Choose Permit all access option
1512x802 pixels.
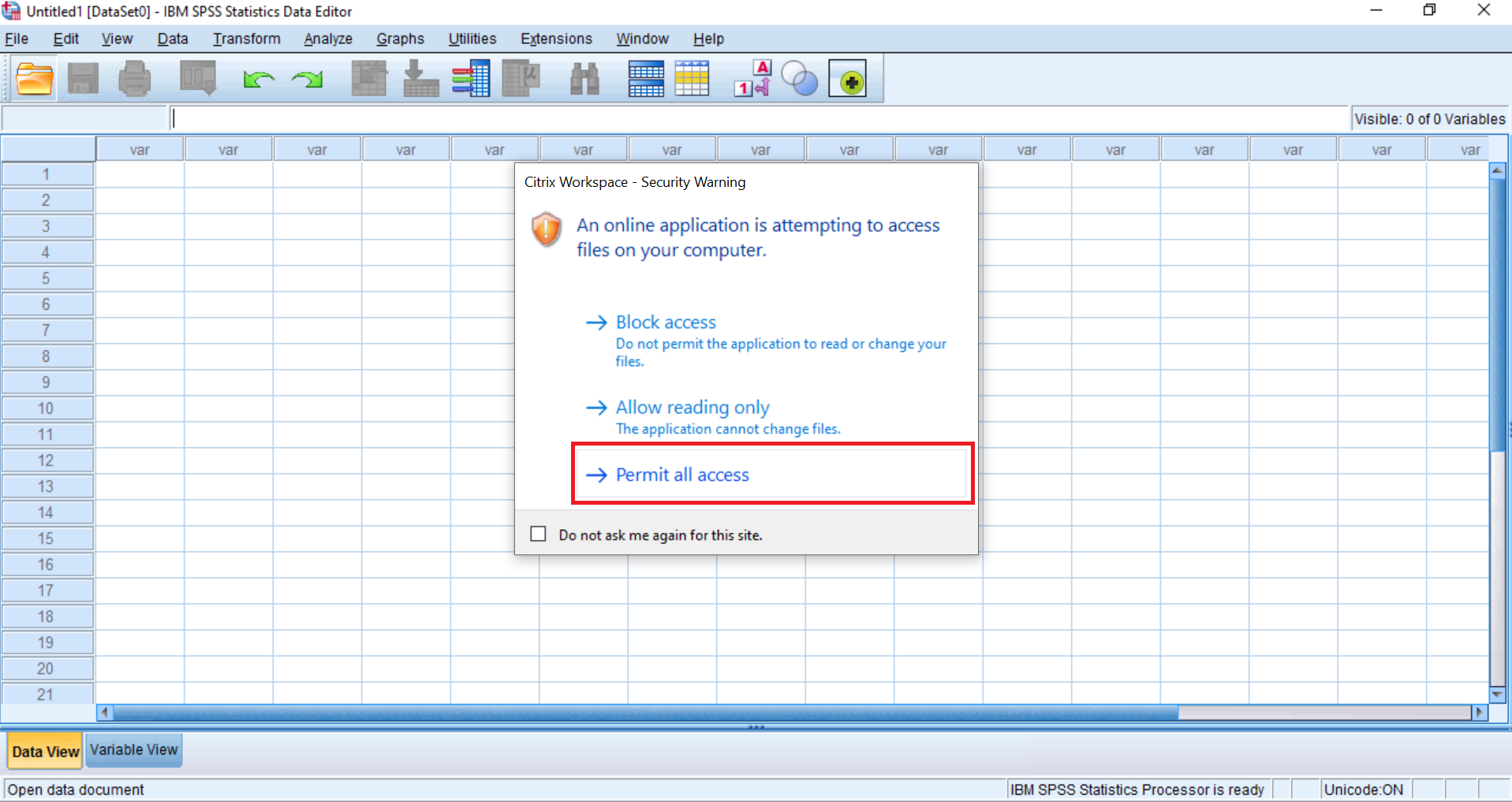pos(773,474)
